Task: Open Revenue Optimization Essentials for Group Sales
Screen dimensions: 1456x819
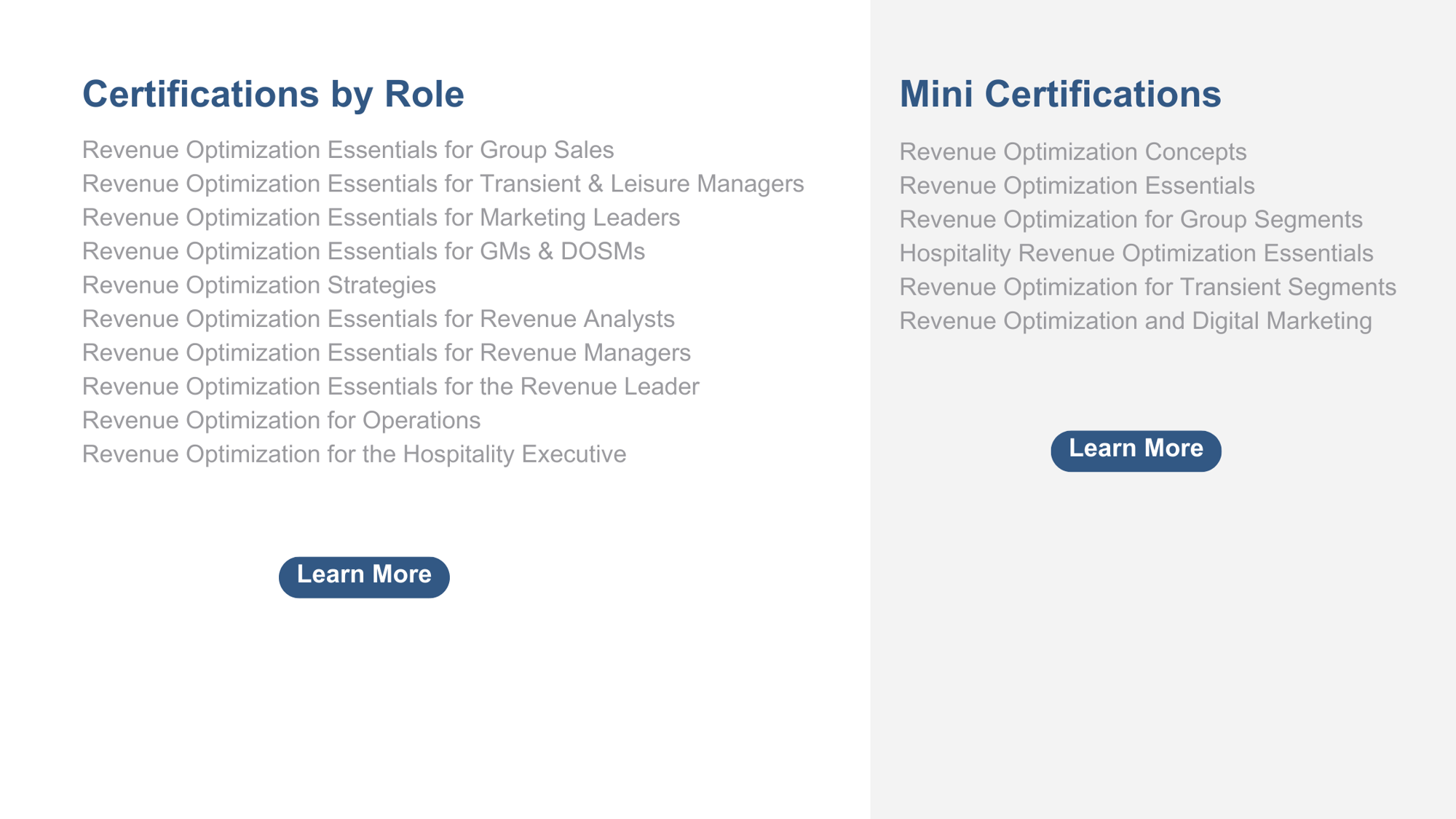Action: coord(348,150)
